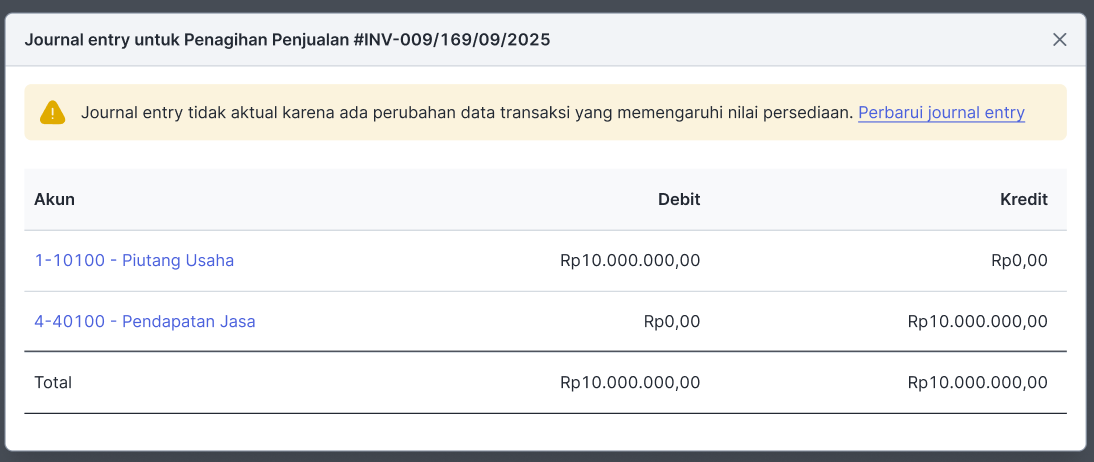Select the Total debit amount

(x=630, y=382)
